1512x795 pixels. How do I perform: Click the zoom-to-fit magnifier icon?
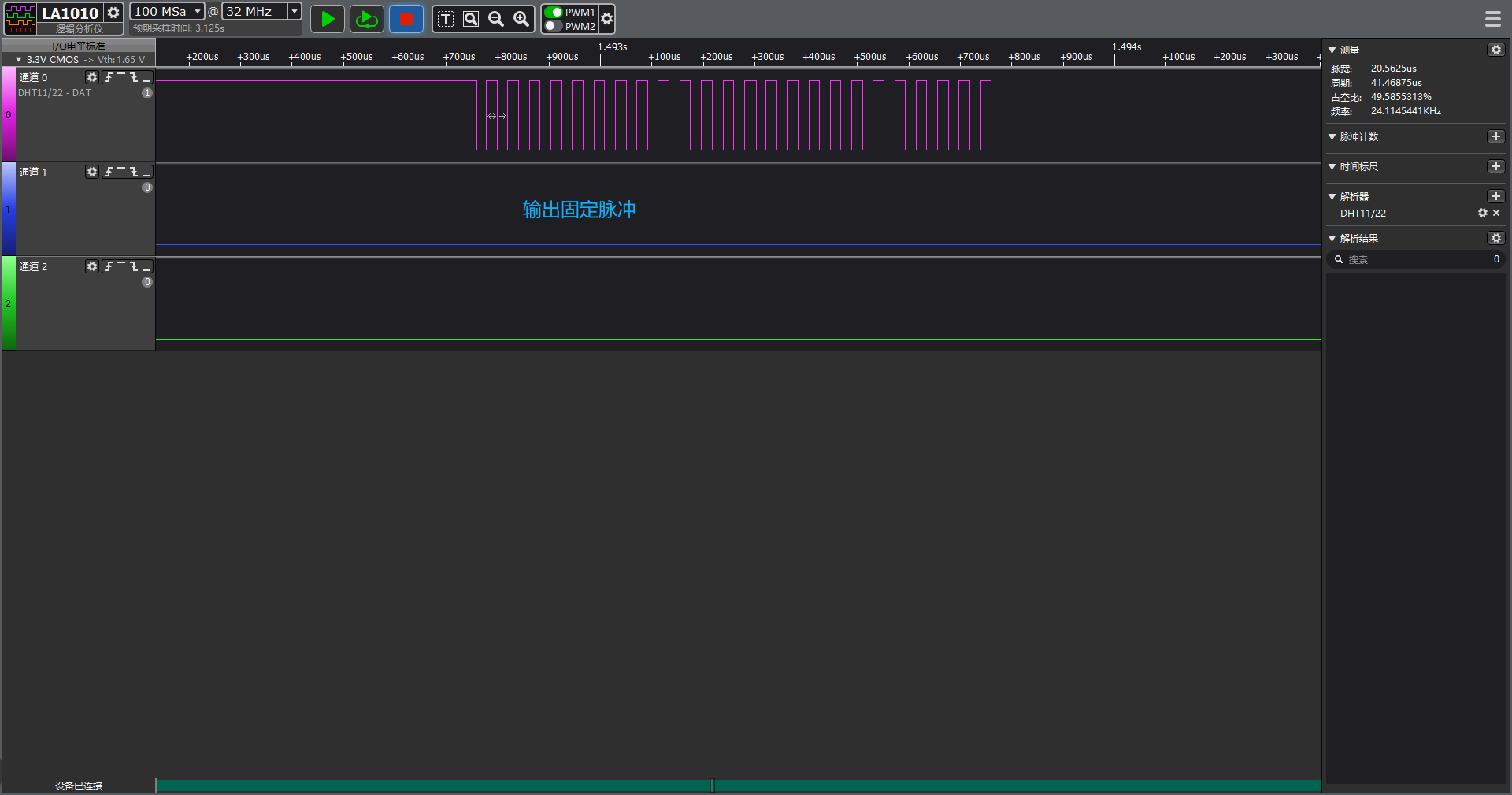pyautogui.click(x=471, y=19)
